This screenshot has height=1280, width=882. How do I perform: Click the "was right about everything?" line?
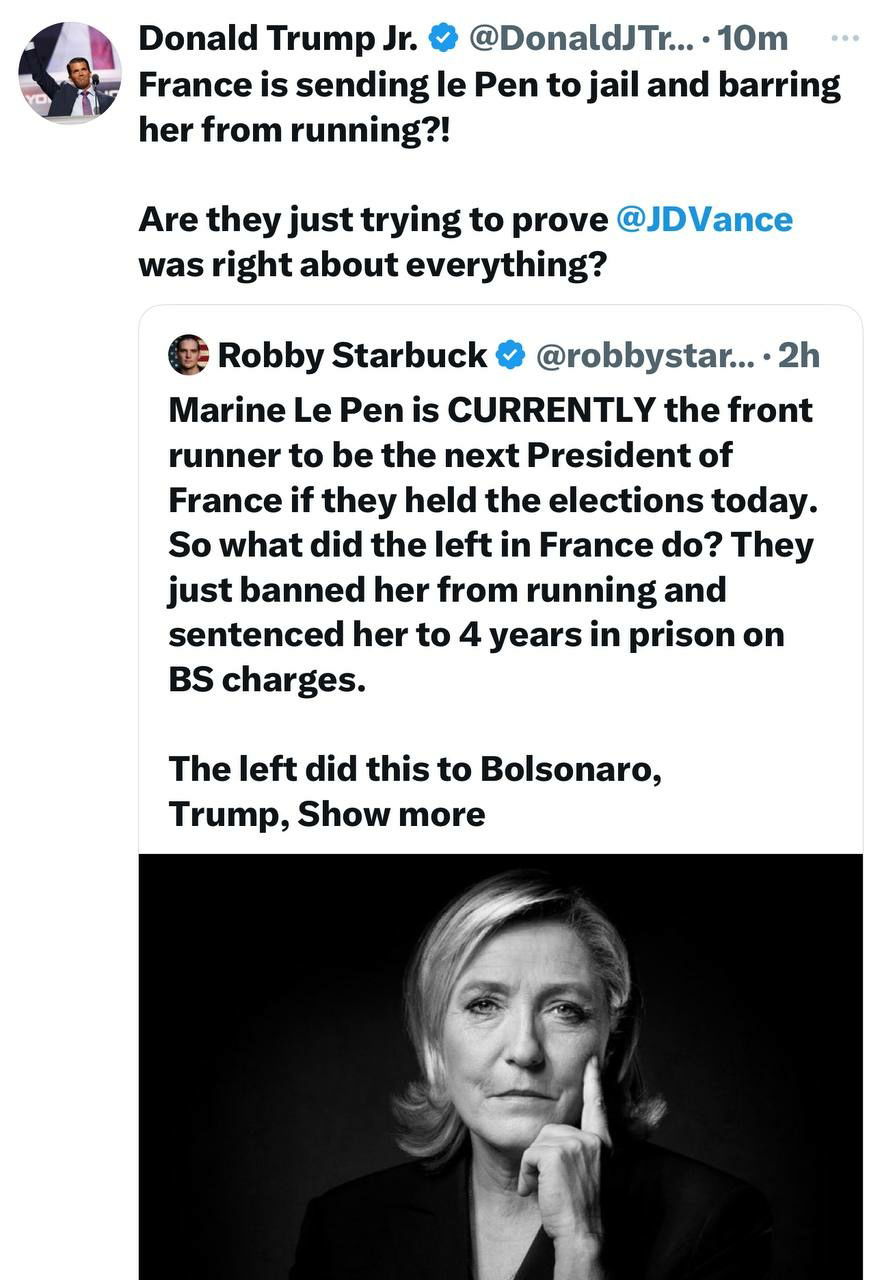click(x=373, y=264)
